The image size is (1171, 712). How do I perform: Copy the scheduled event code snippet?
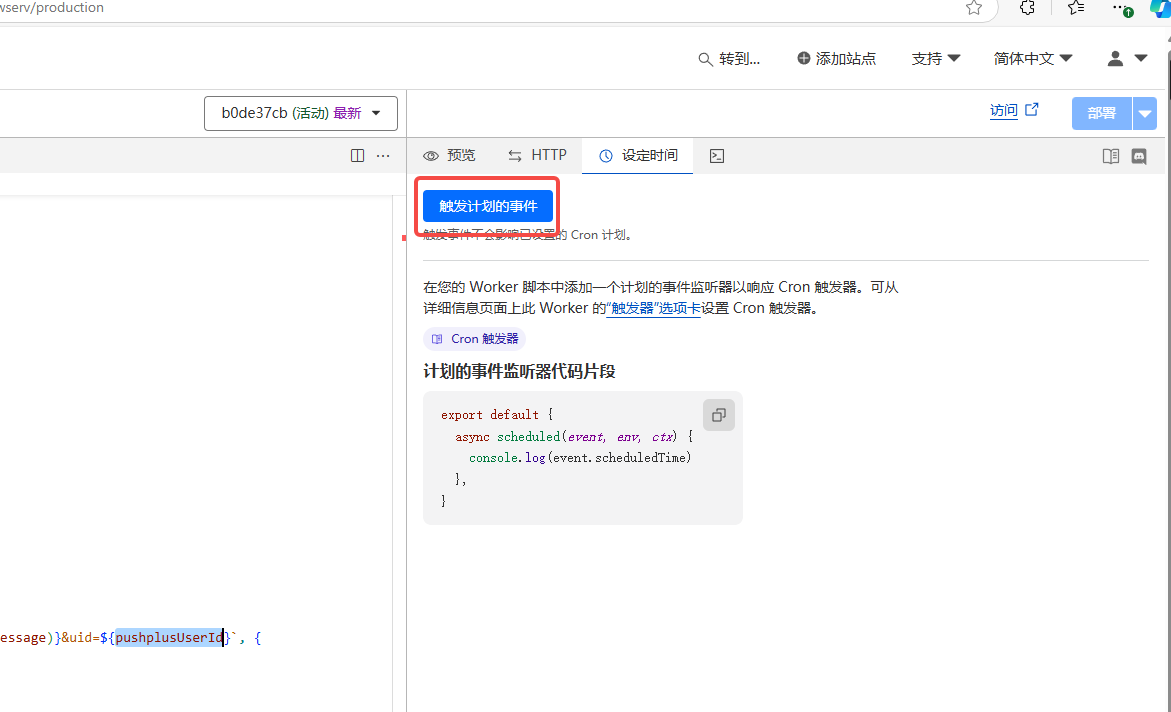point(718,415)
